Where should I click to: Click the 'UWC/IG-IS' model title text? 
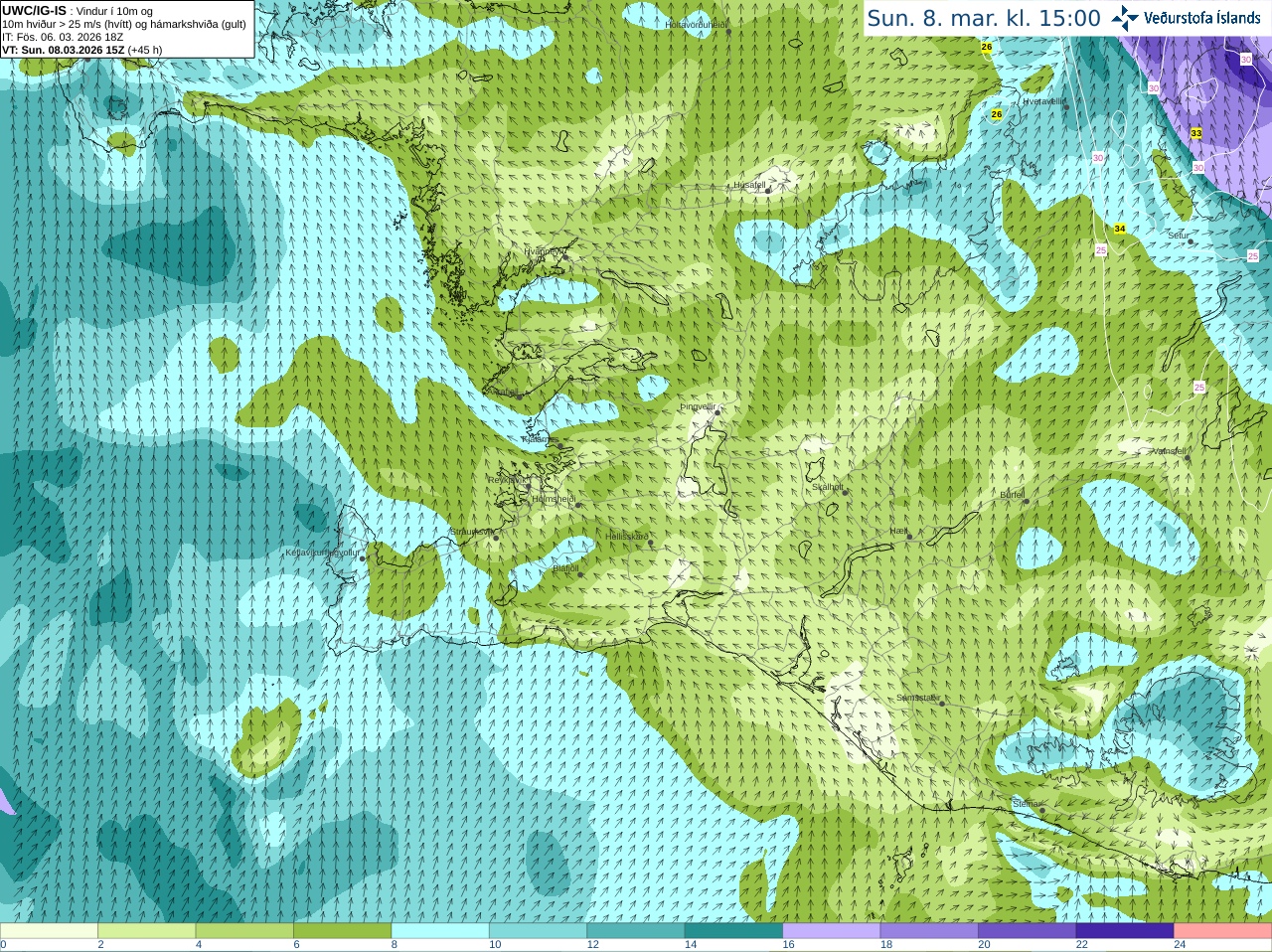click(x=34, y=10)
